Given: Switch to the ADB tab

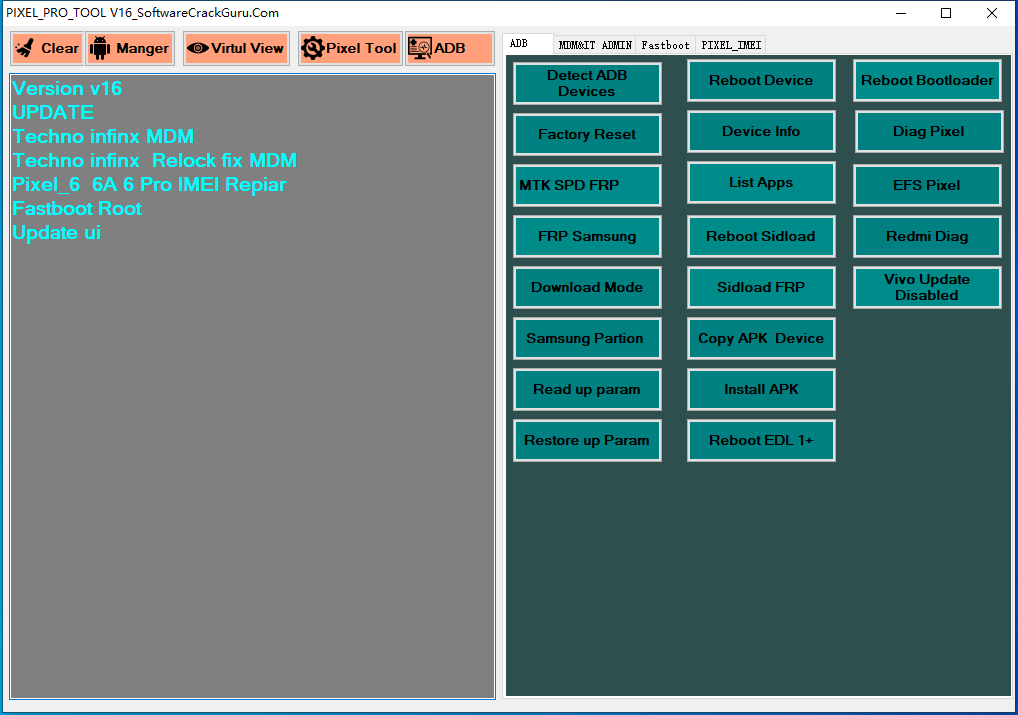Looking at the screenshot, I should tap(527, 44).
